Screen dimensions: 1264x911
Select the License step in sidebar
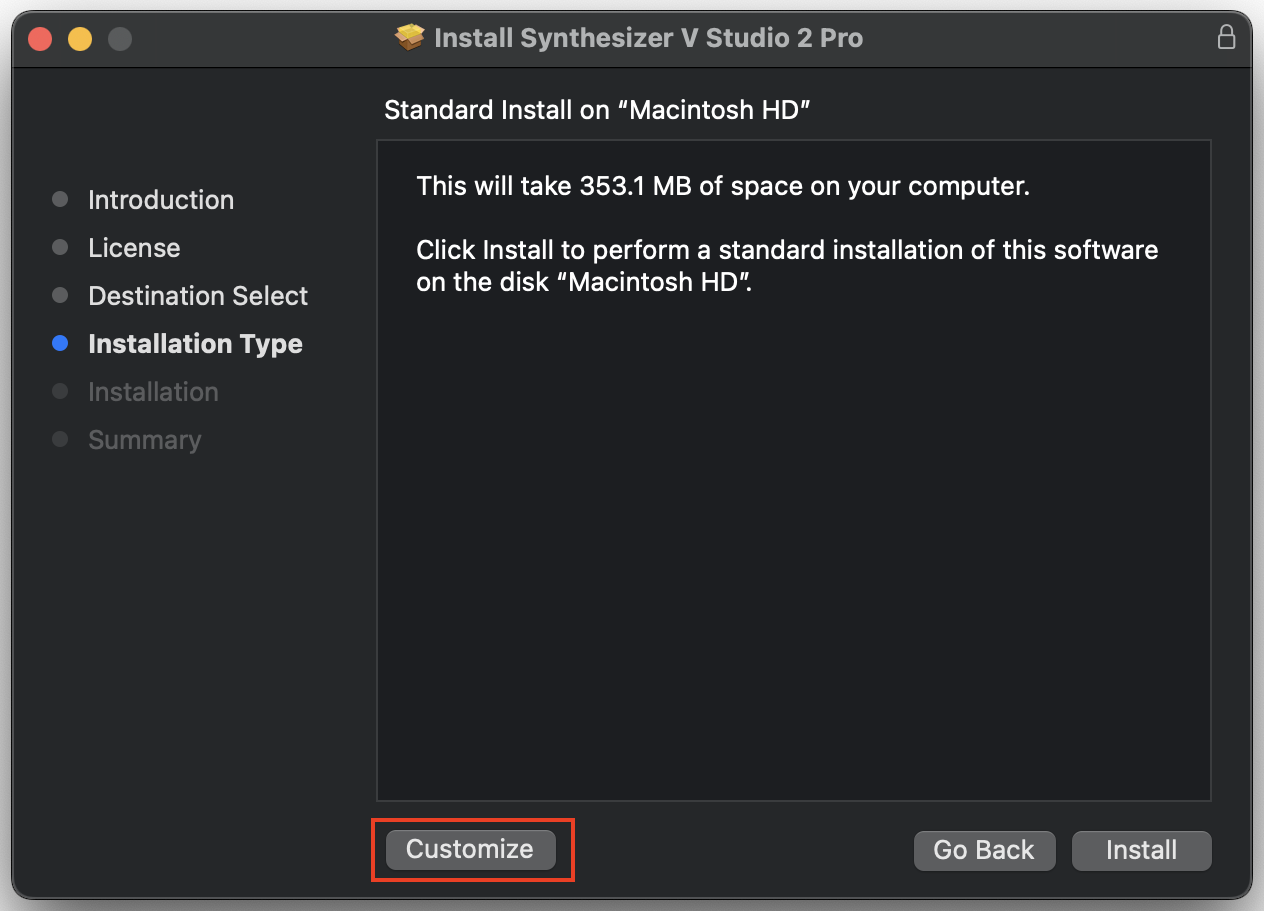pyautogui.click(x=134, y=248)
